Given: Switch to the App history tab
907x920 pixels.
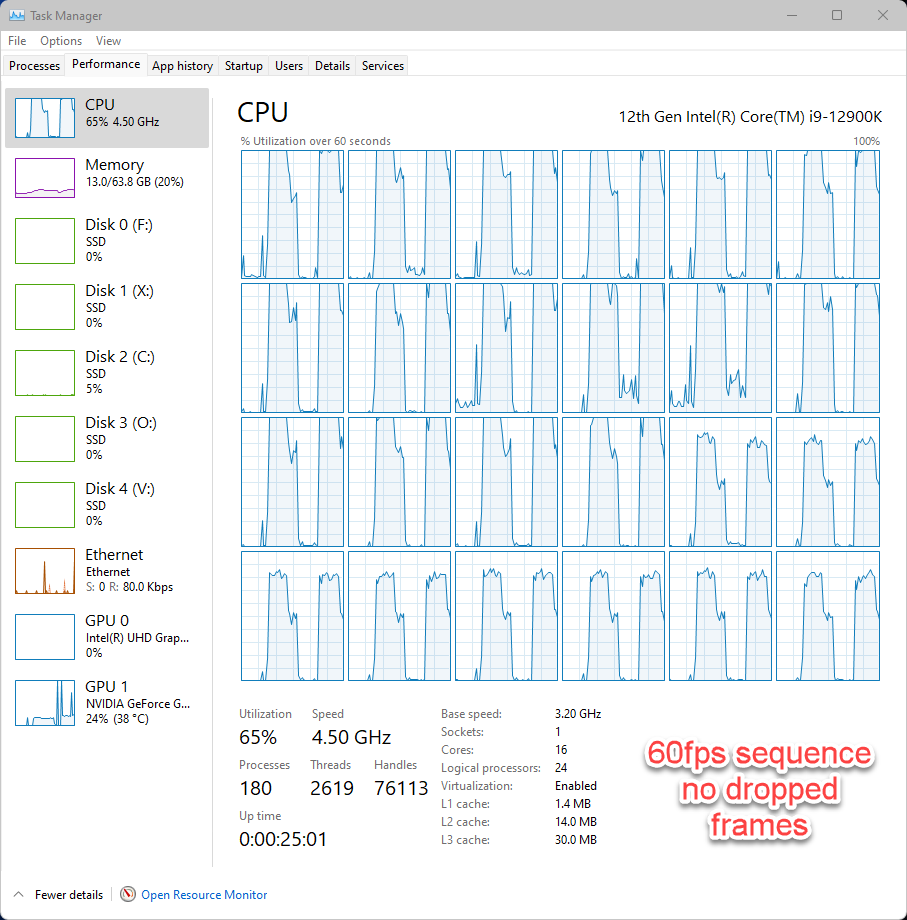Looking at the screenshot, I should point(182,65).
